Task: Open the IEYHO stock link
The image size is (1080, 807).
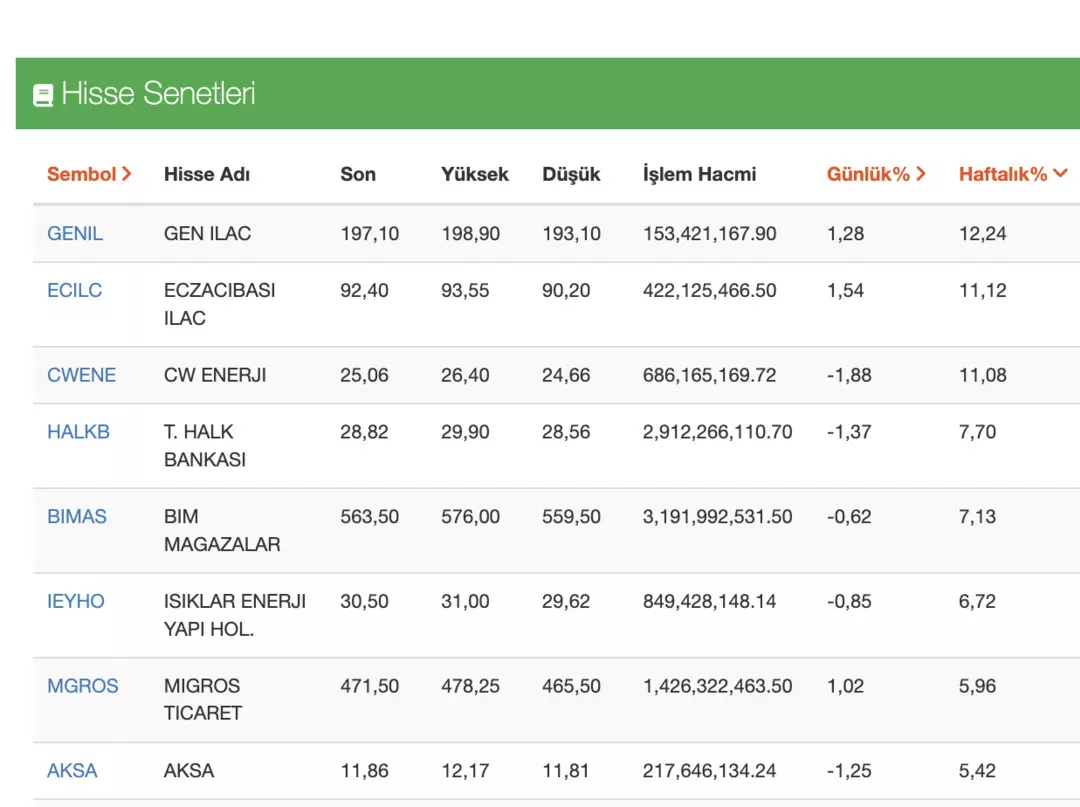Action: pos(75,601)
